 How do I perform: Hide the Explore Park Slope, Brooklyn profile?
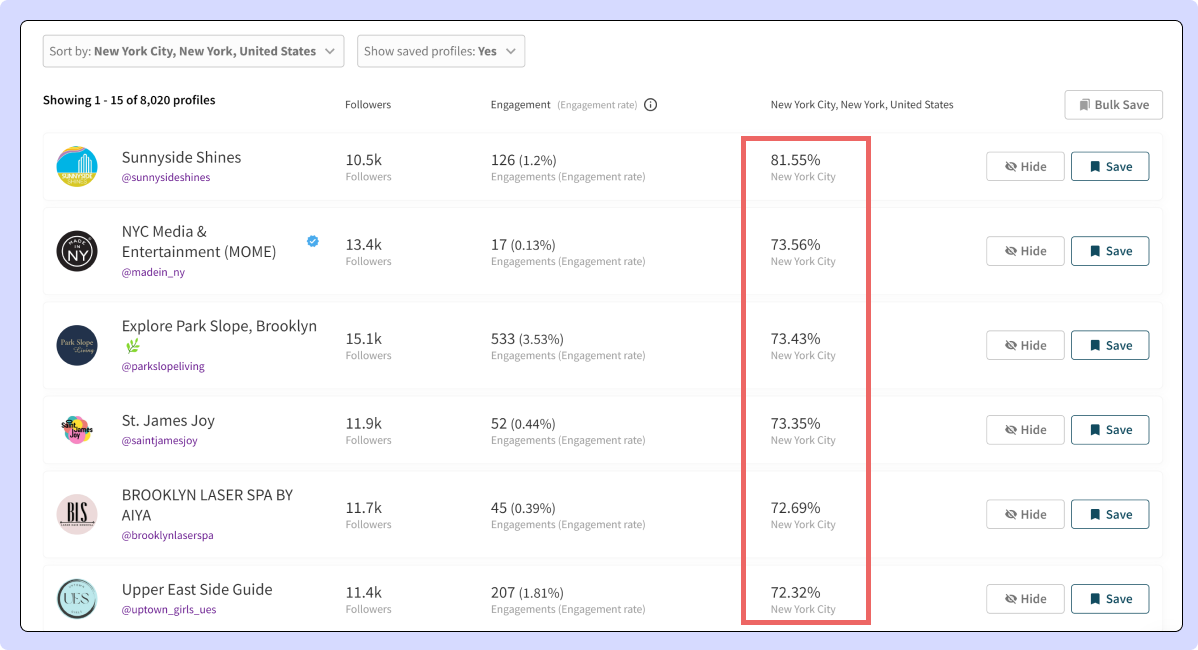pyautogui.click(x=1025, y=345)
